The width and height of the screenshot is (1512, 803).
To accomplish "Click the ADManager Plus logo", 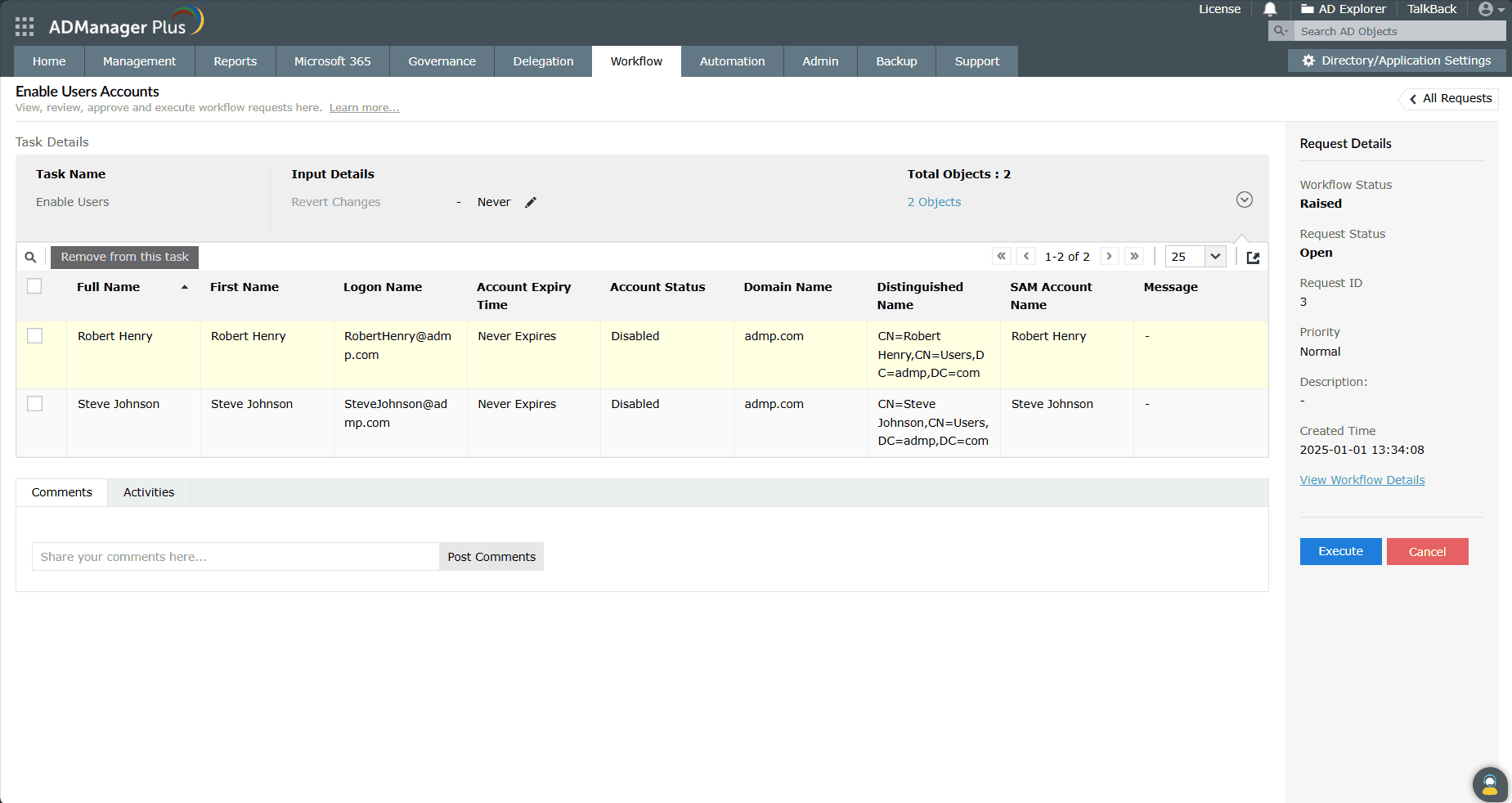I will 126,23.
